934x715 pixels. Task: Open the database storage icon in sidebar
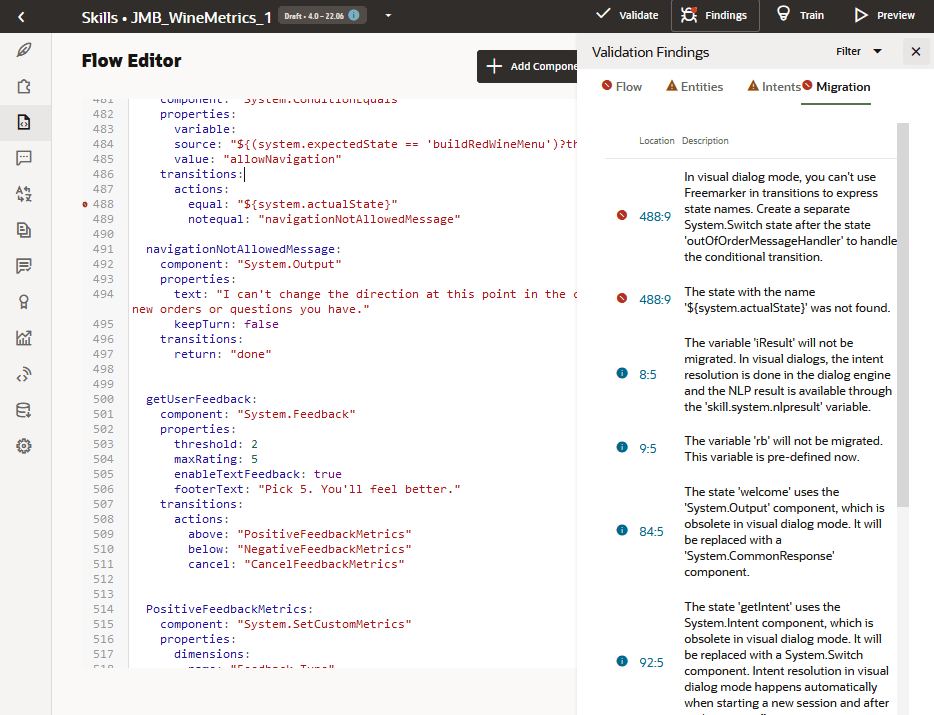(x=25, y=410)
